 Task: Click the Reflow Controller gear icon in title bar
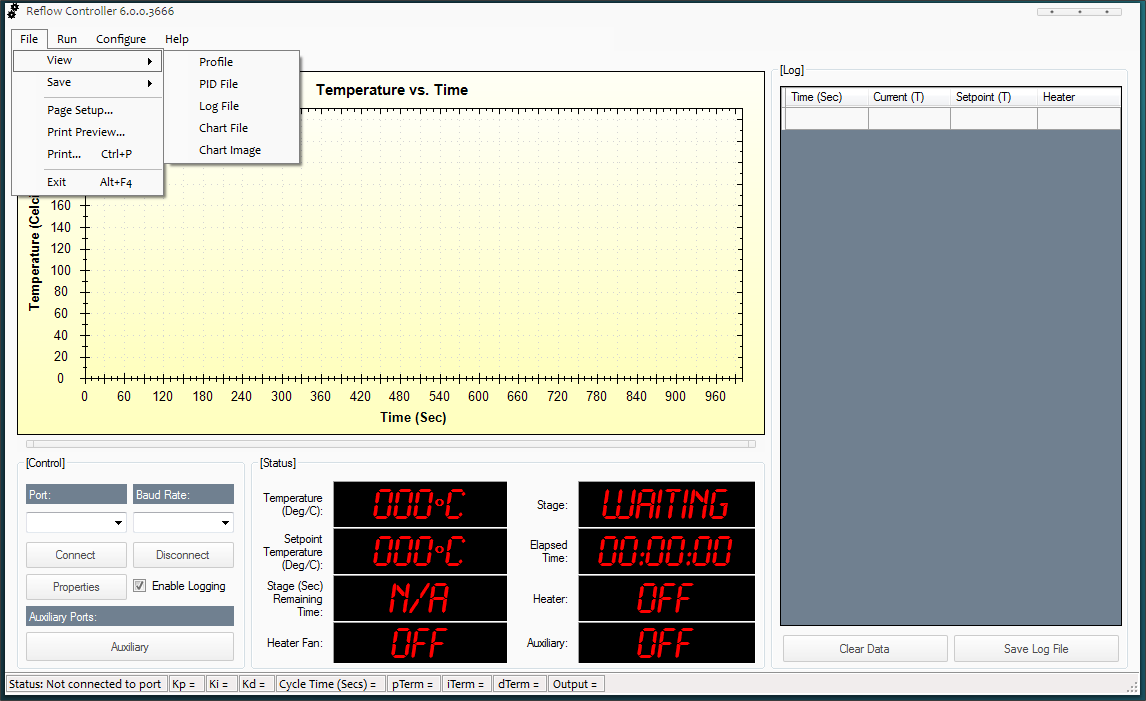(x=13, y=11)
